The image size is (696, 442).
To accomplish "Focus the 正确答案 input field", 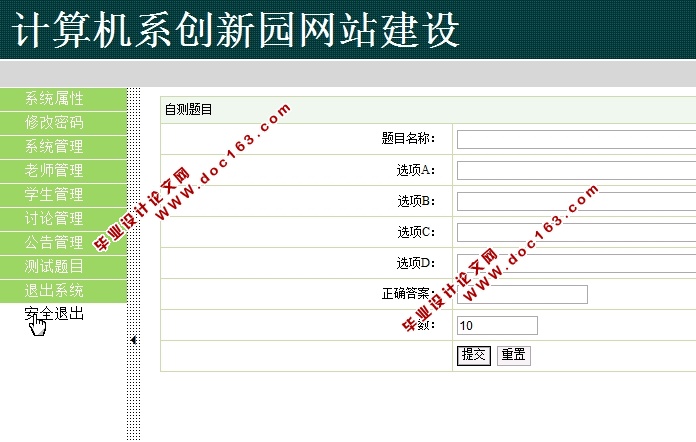I will pyautogui.click(x=522, y=295).
